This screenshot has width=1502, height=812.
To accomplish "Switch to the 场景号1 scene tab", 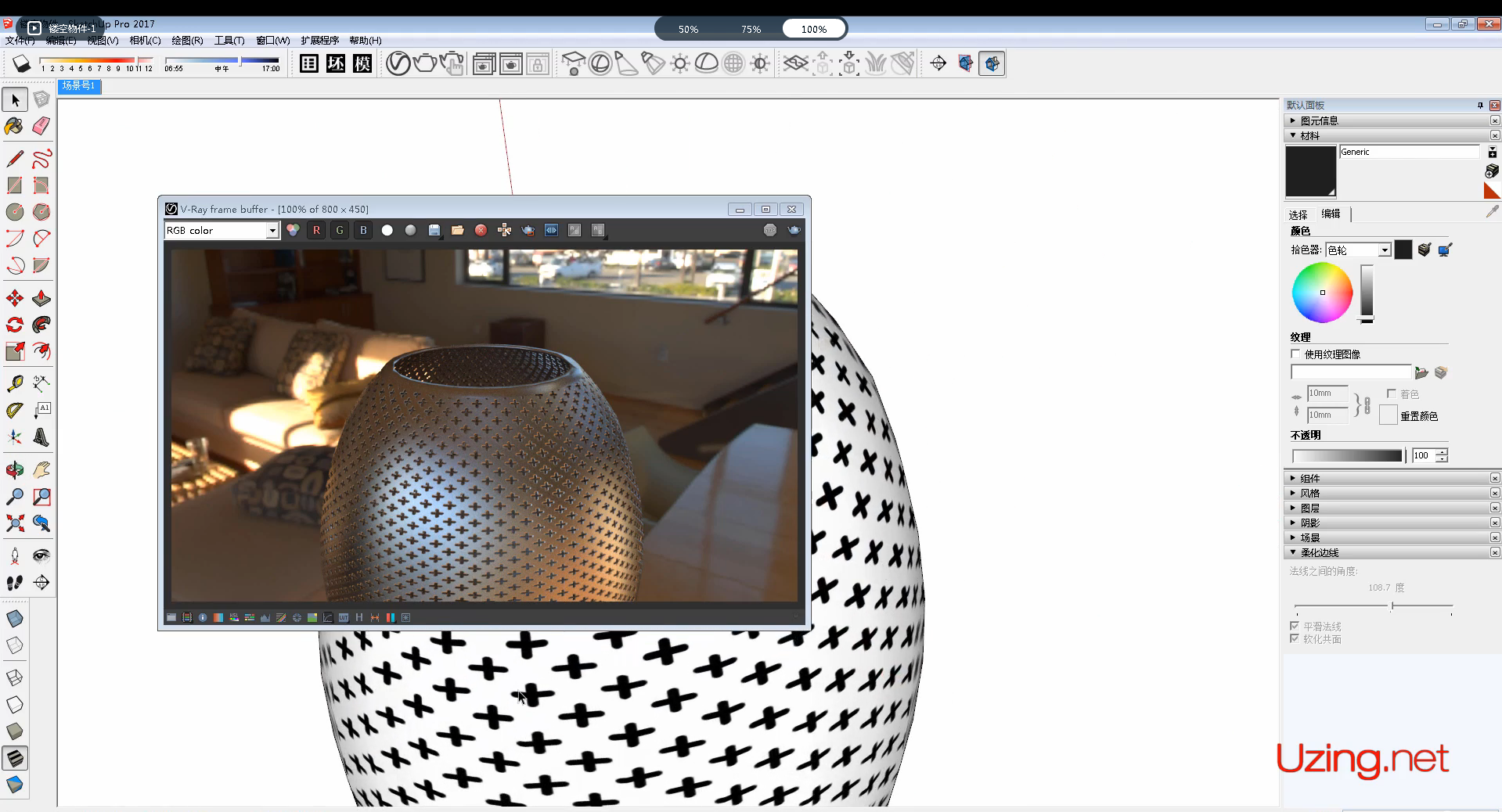I will (x=79, y=86).
